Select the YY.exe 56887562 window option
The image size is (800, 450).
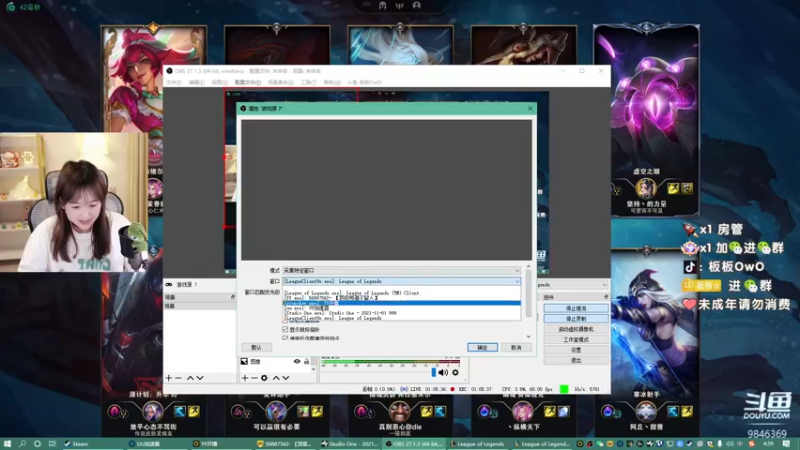point(402,298)
